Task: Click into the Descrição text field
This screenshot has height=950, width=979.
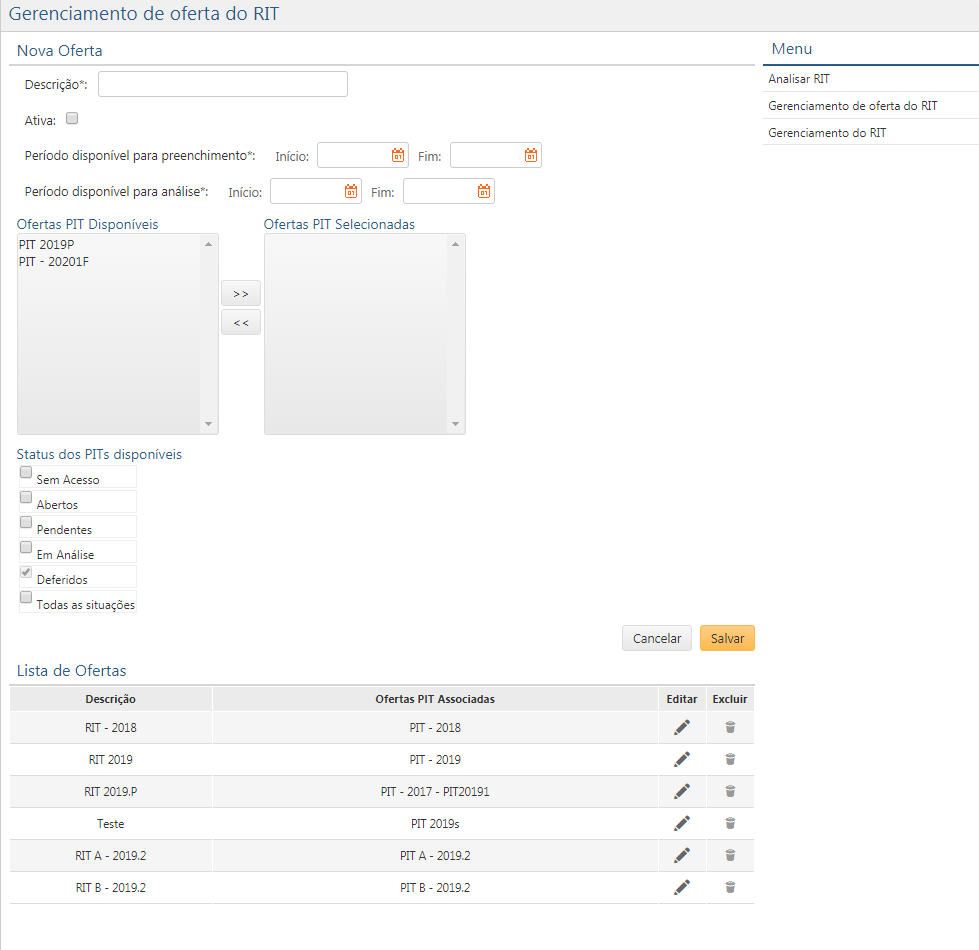Action: point(223,84)
